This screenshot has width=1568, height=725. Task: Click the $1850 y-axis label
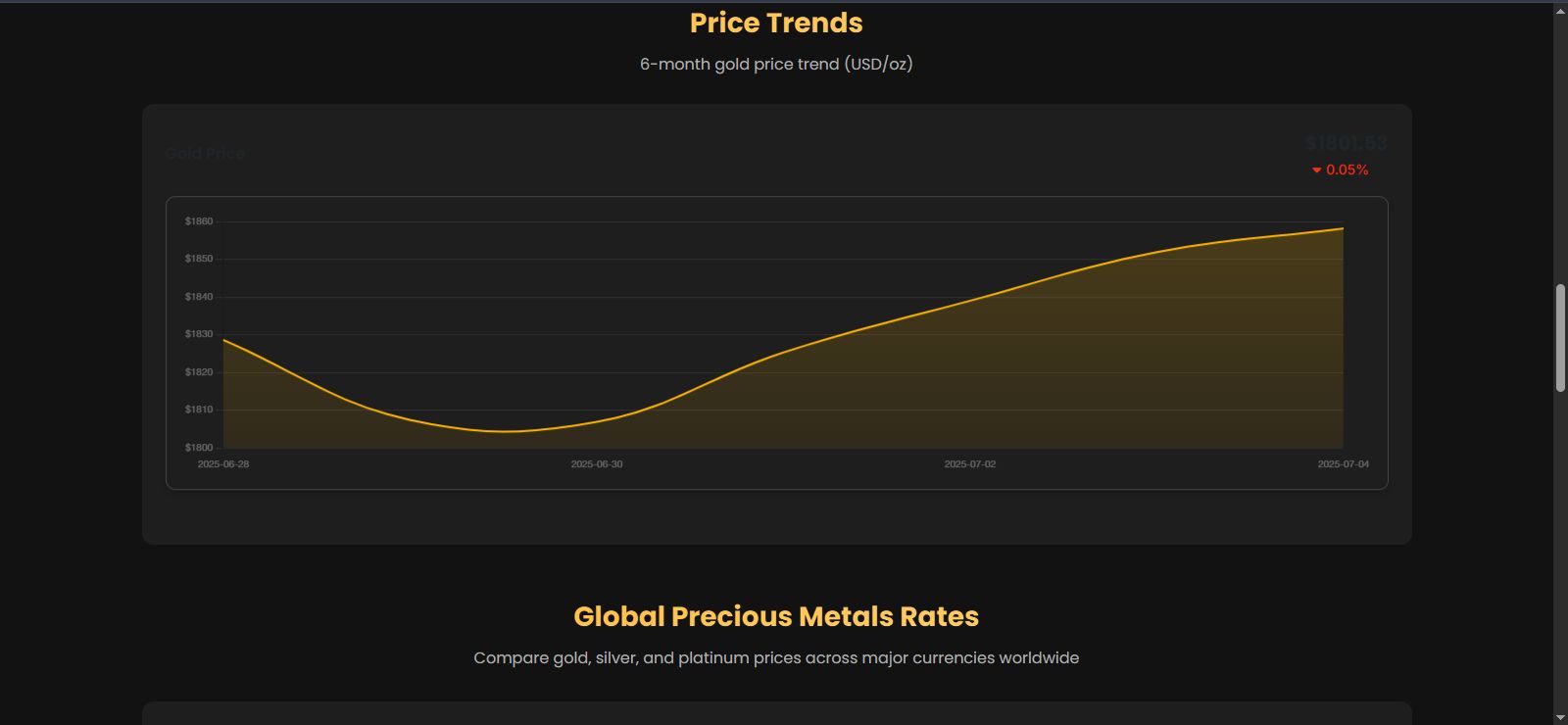199,259
